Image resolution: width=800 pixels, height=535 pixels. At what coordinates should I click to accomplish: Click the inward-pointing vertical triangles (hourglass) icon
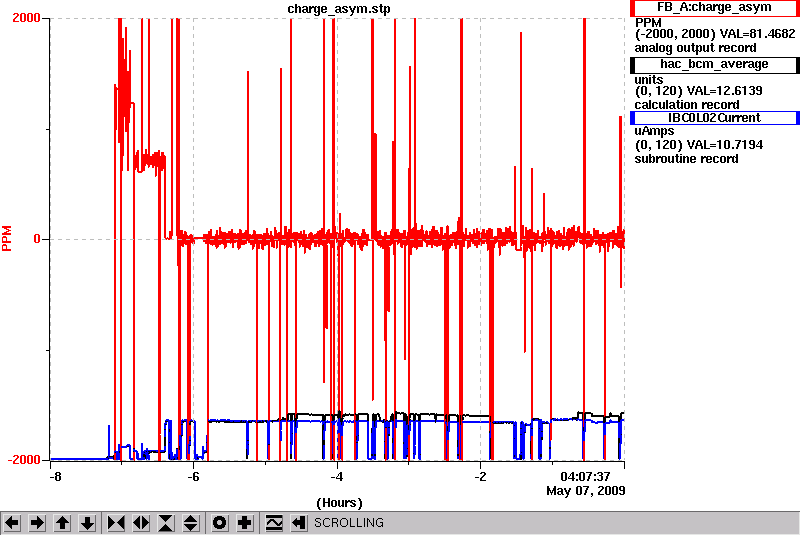pos(166,523)
